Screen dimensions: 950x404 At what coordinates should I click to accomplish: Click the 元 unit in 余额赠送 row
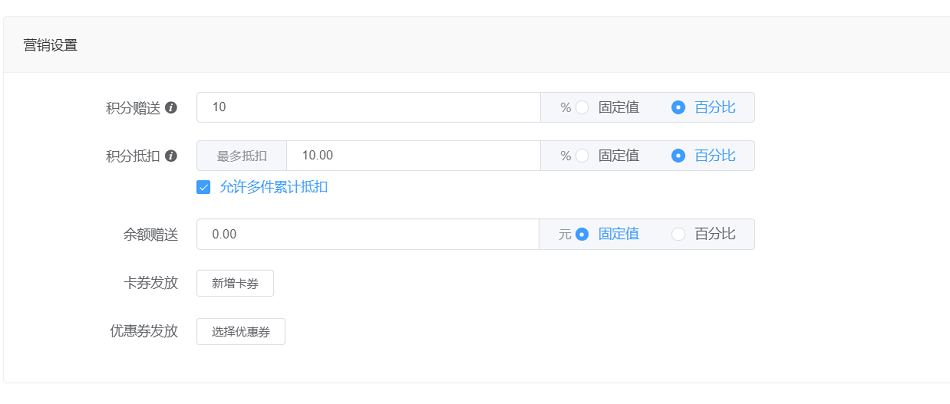[x=564, y=234]
